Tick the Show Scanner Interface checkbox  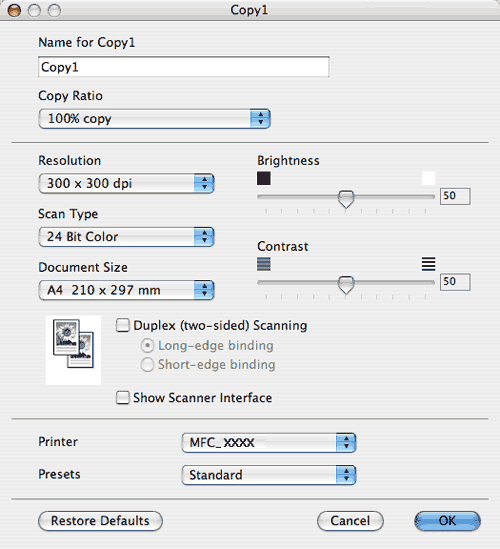click(123, 398)
